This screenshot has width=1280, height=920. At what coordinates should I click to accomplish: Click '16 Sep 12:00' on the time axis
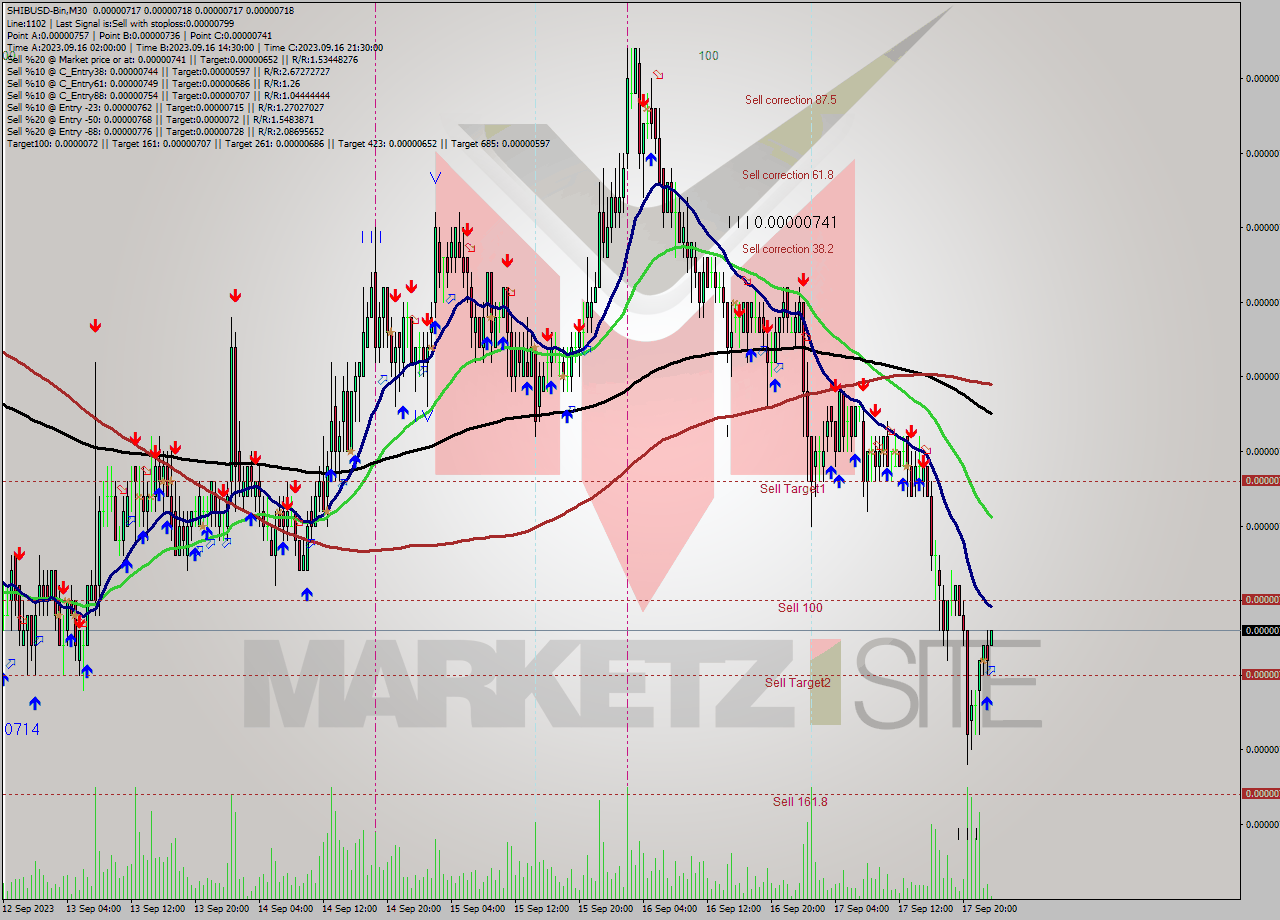tap(735, 909)
